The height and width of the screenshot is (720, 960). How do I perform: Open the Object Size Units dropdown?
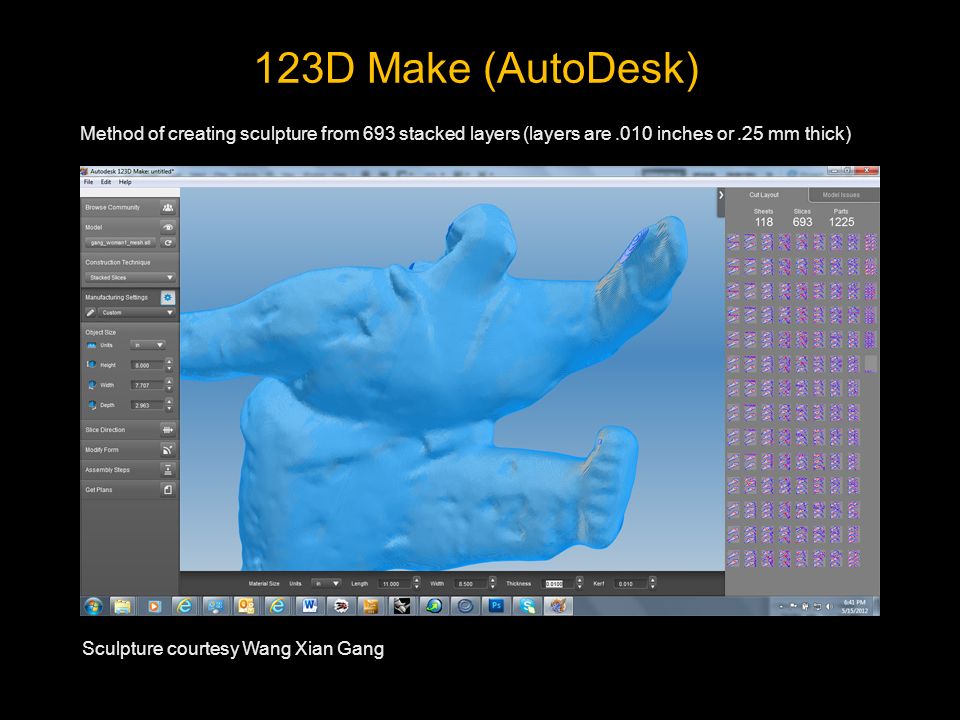(148, 345)
